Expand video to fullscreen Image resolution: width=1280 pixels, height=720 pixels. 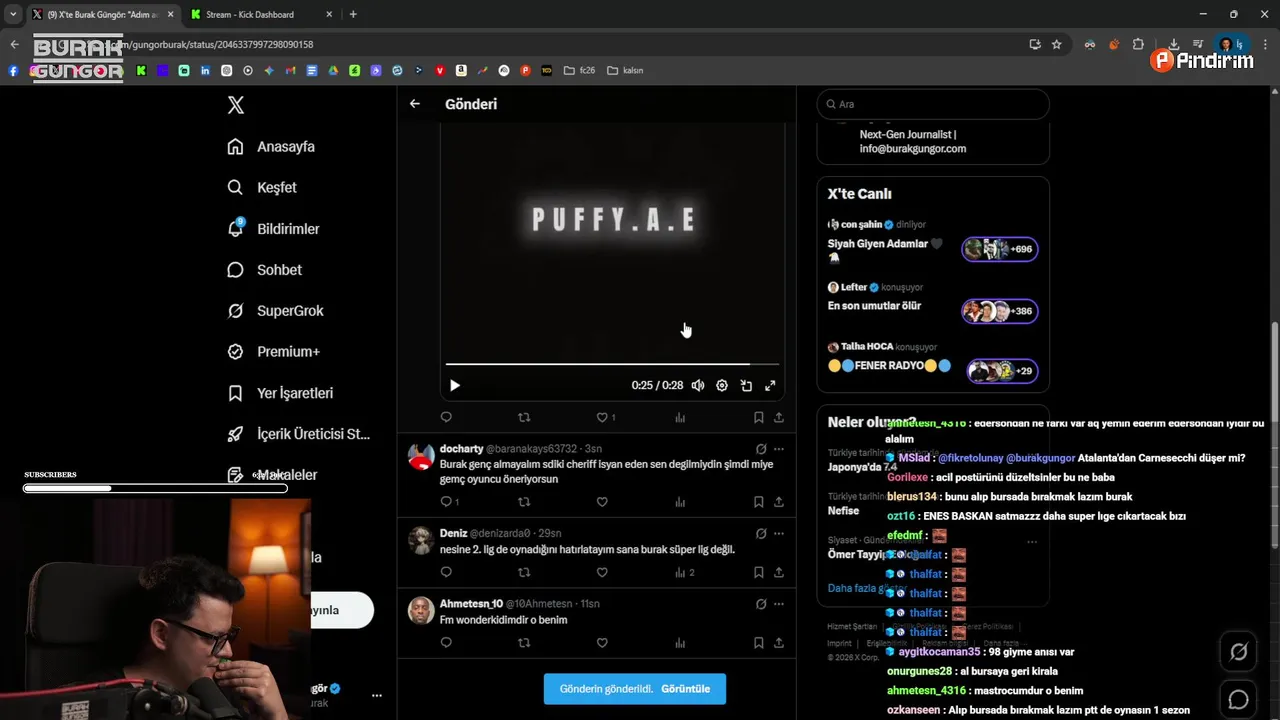[770, 386]
